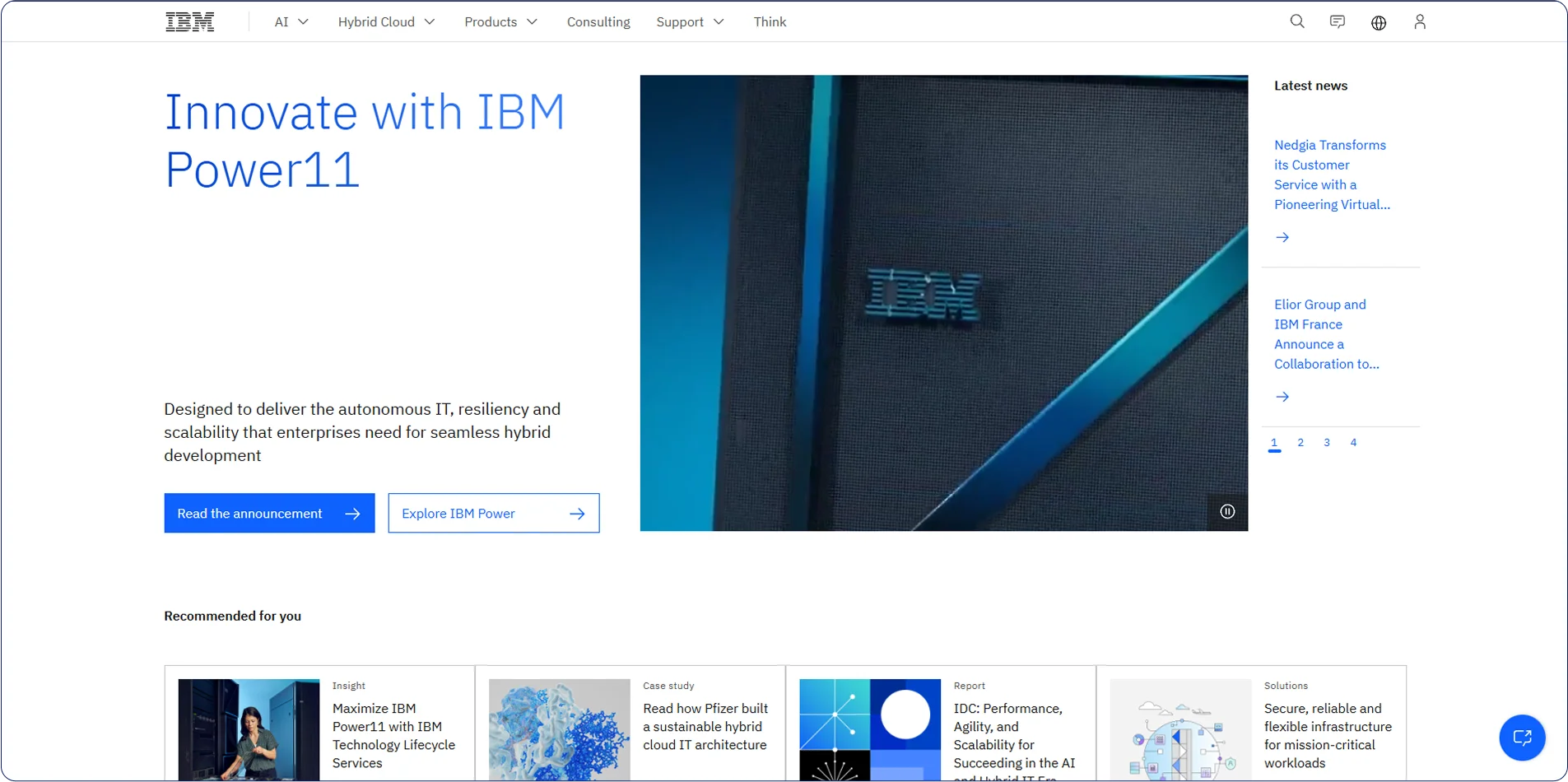Expand the AI navigation dropdown

pyautogui.click(x=290, y=21)
